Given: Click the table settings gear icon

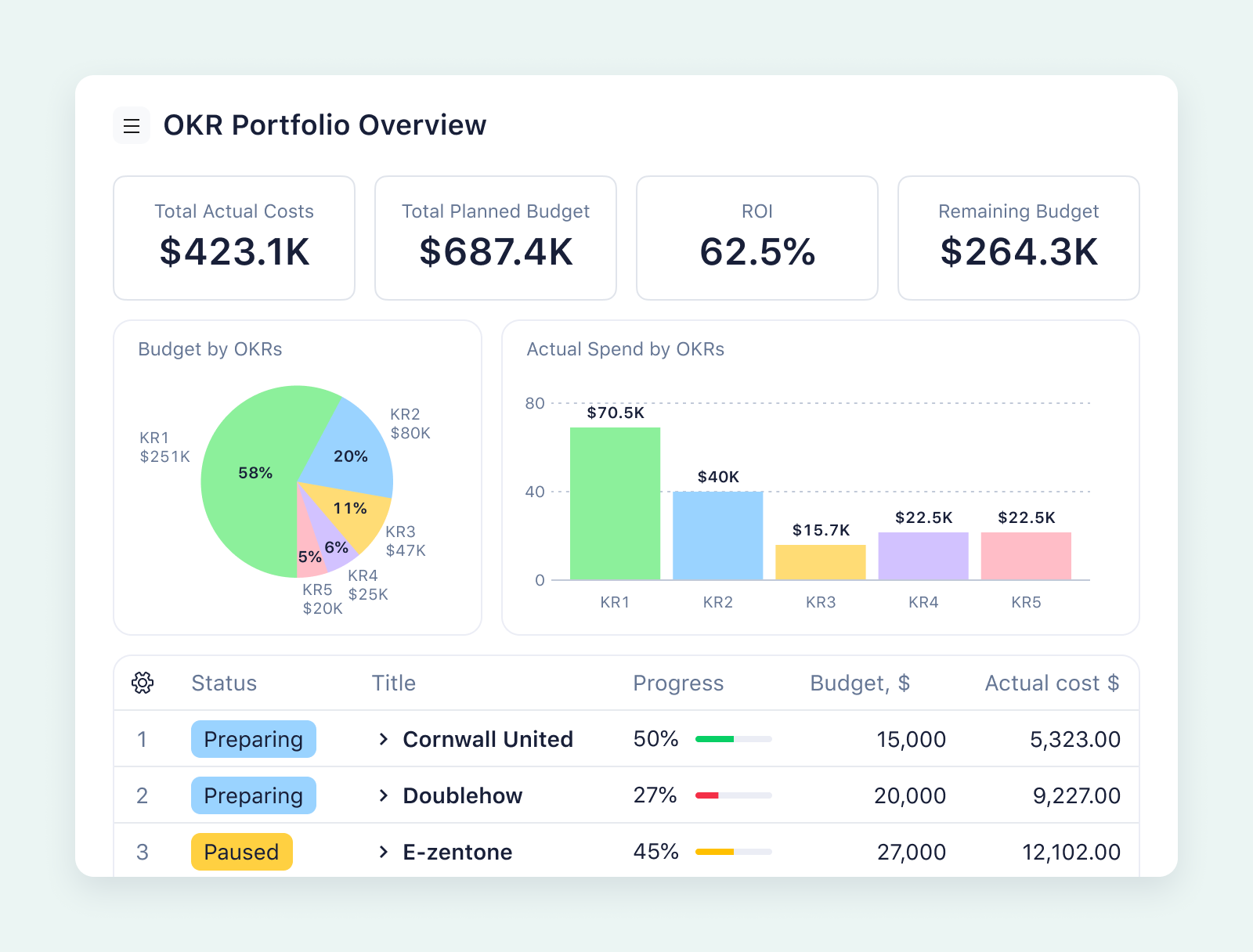Looking at the screenshot, I should tap(143, 683).
